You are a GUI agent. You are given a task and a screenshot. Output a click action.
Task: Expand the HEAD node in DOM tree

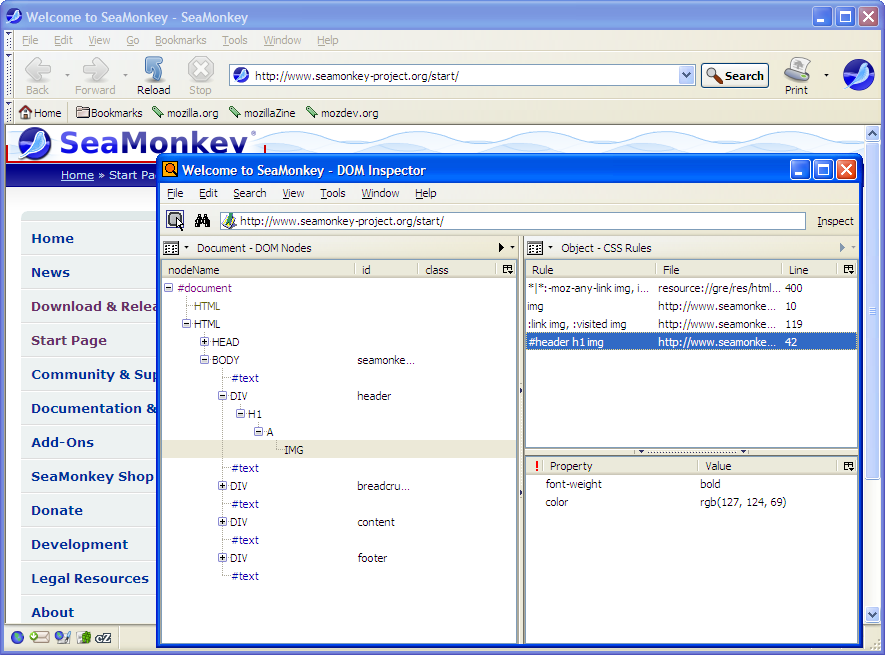(205, 342)
